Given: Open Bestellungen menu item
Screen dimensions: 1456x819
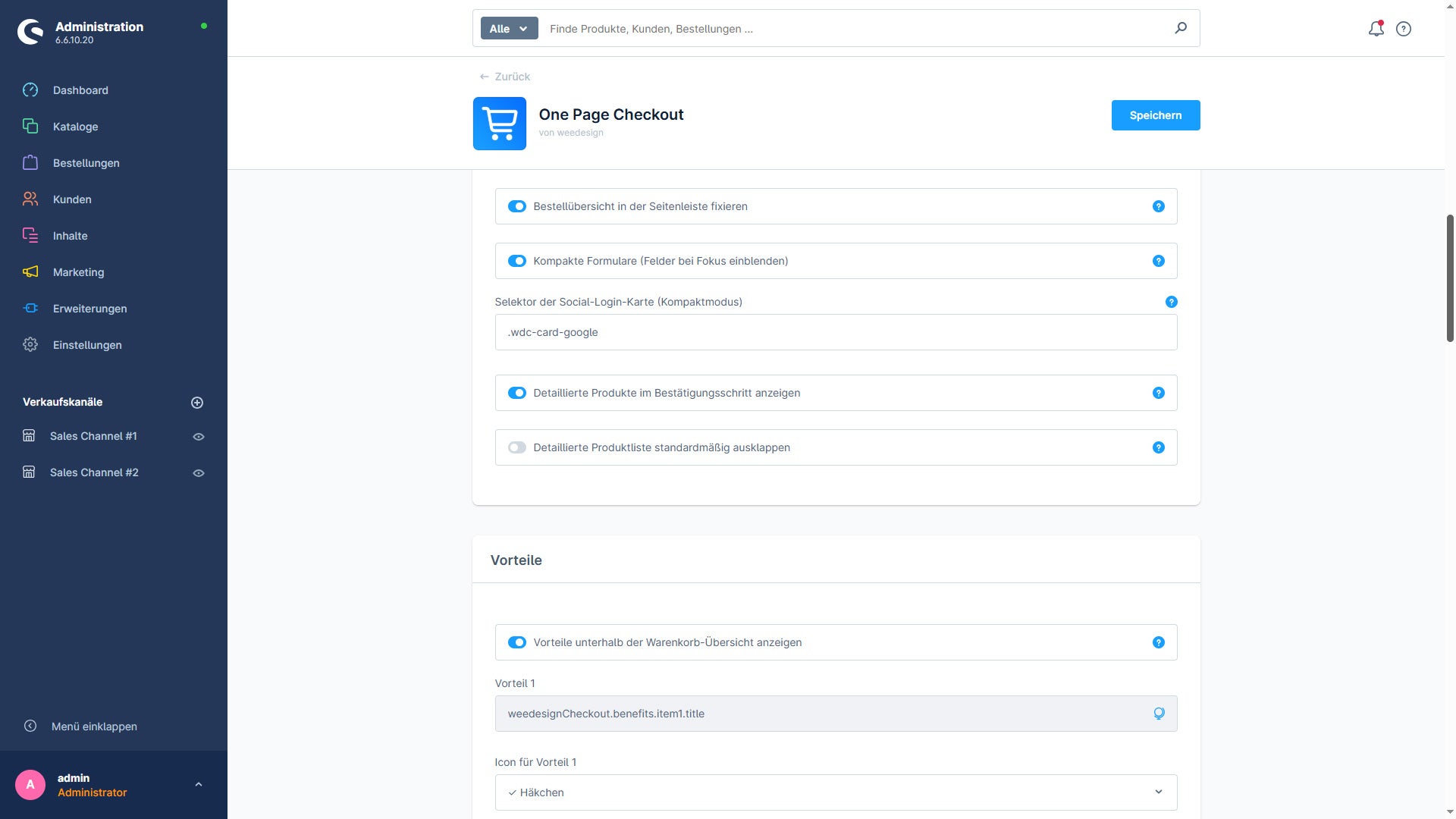Looking at the screenshot, I should point(86,163).
